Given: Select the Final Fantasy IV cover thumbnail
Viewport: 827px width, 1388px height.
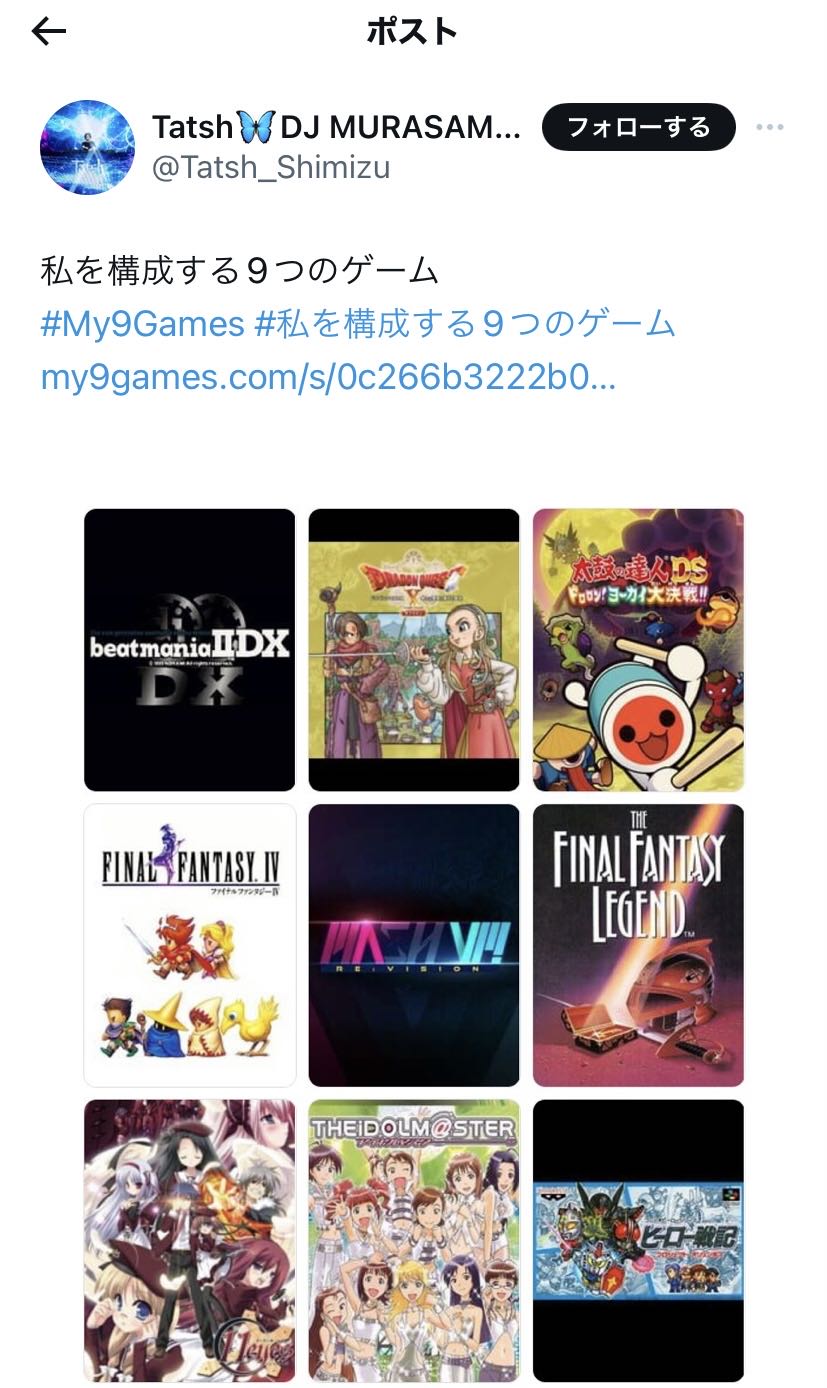Looking at the screenshot, I should point(190,945).
